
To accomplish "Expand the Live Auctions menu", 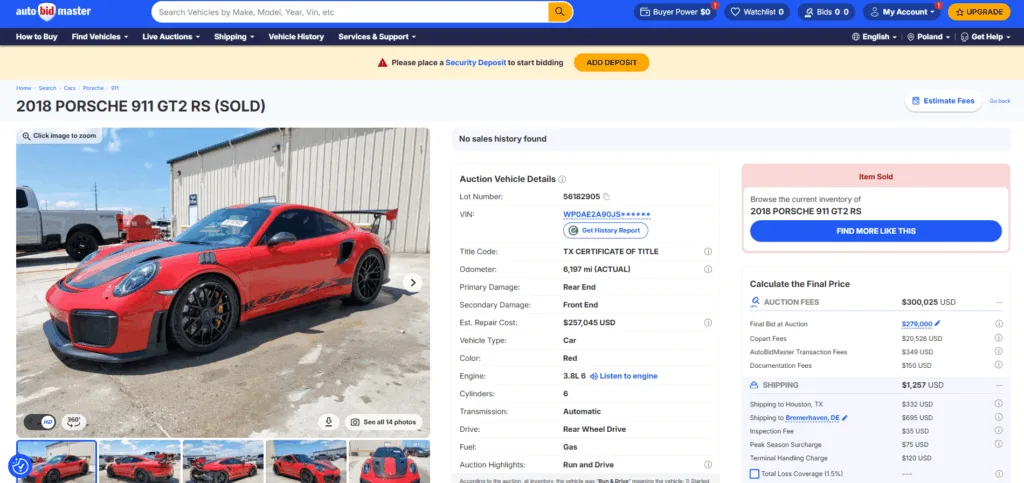I will (171, 37).
